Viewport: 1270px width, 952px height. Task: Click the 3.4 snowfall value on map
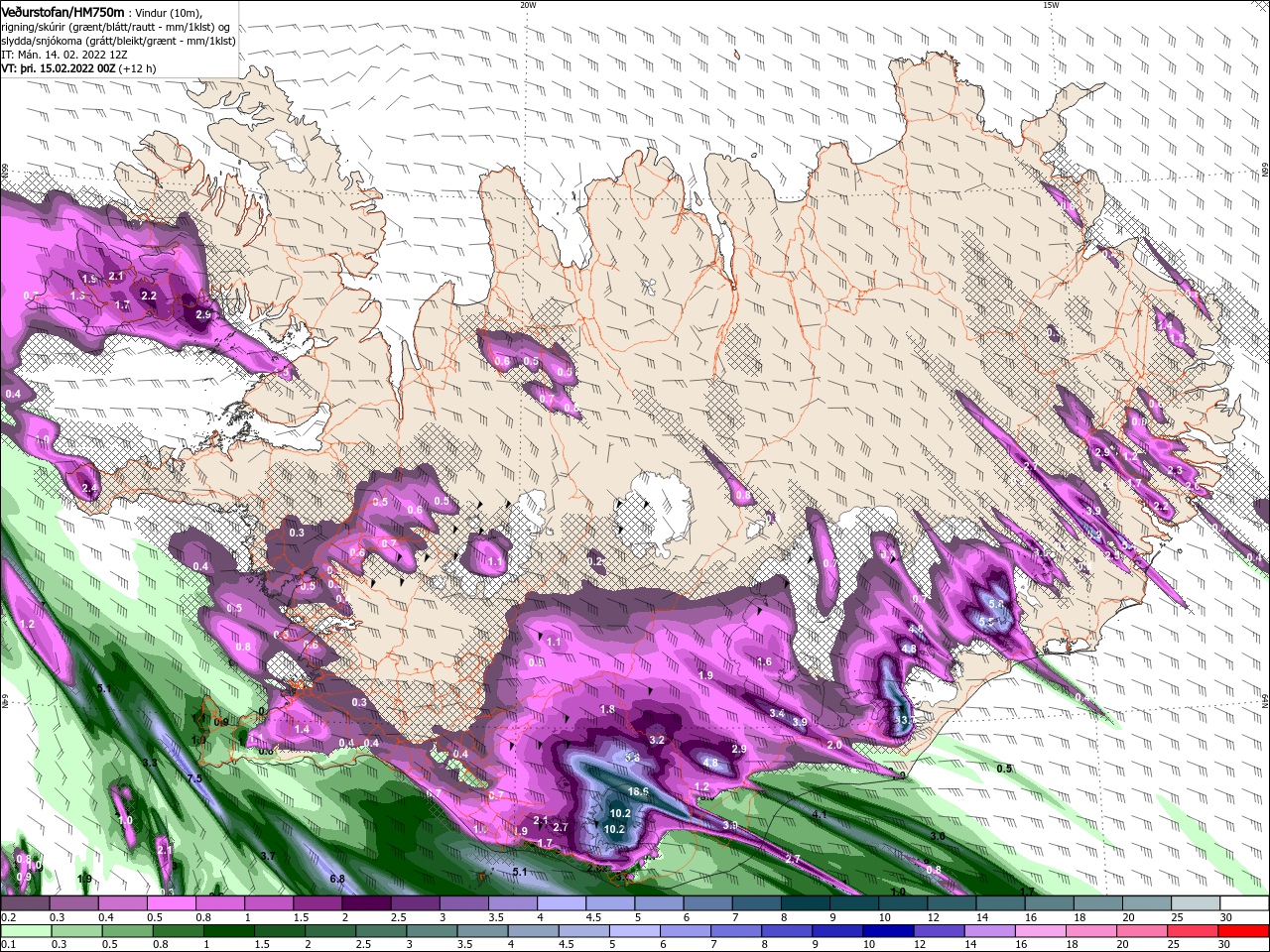pyautogui.click(x=778, y=714)
